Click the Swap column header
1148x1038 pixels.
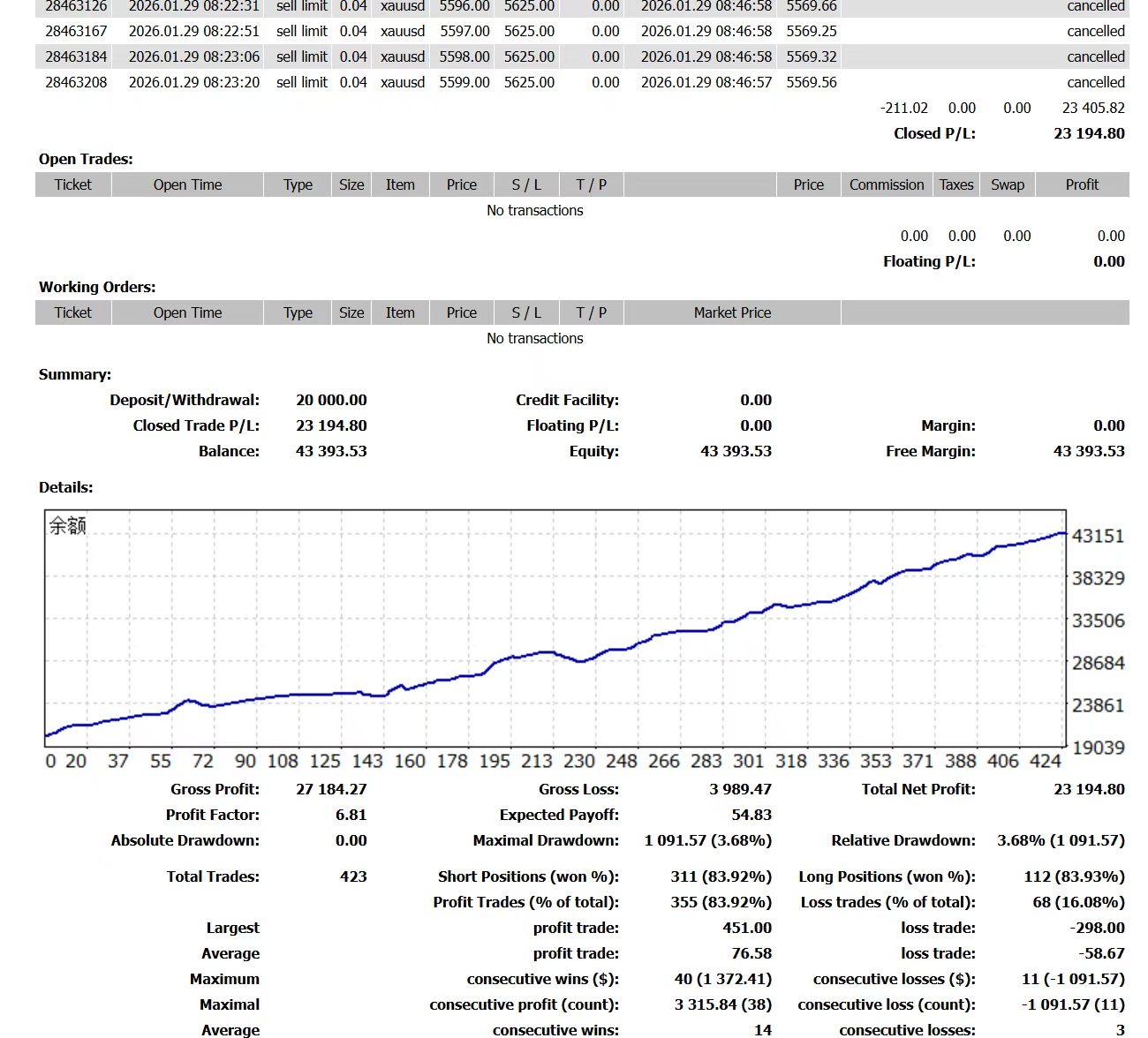pos(1007,184)
